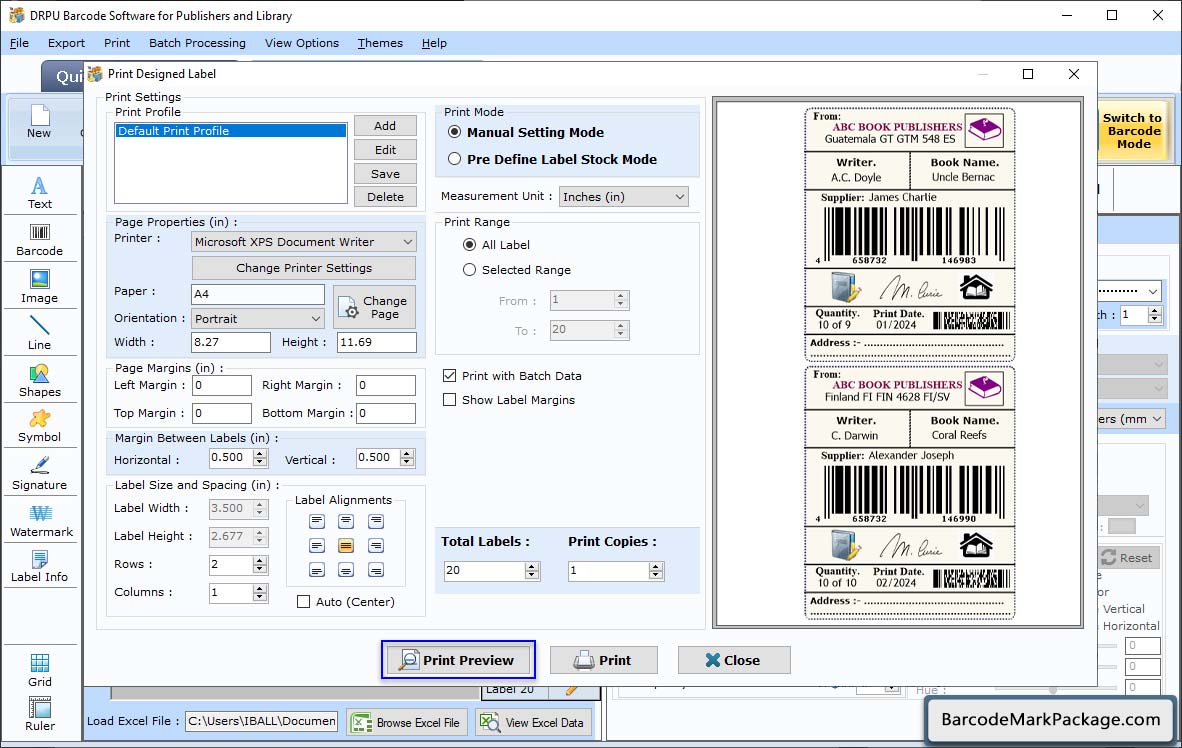The image size is (1182, 748).
Task: Click the Print Preview button
Action: (x=458, y=660)
